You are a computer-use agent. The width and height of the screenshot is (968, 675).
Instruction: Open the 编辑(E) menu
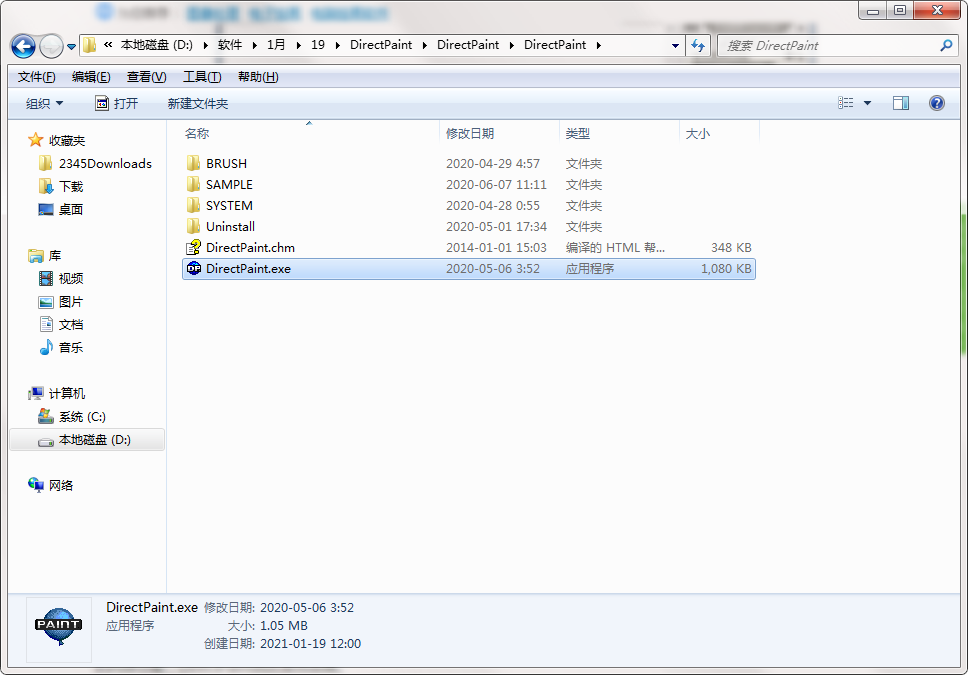[91, 77]
